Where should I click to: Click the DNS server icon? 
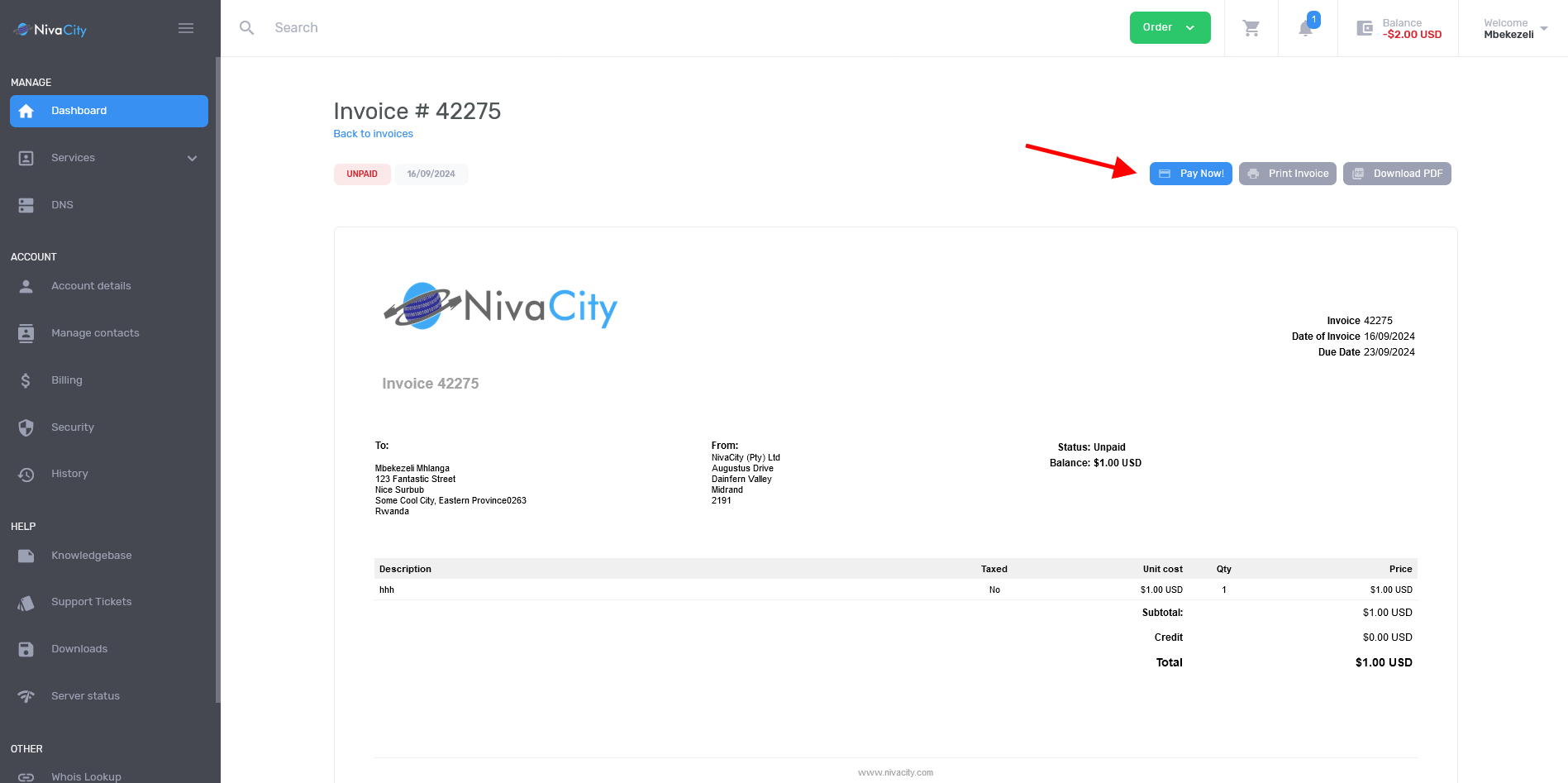pyautogui.click(x=26, y=205)
